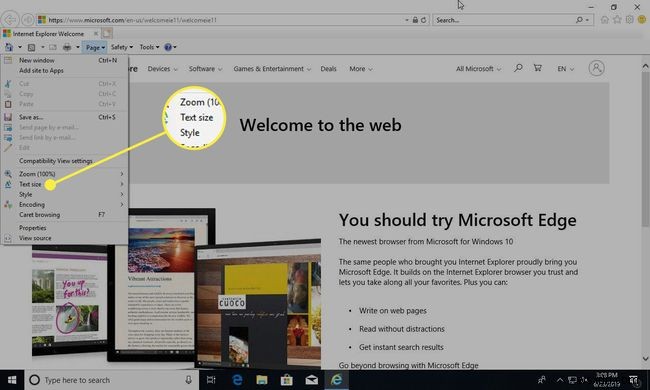Click the blue Help question mark icon

pos(167,47)
